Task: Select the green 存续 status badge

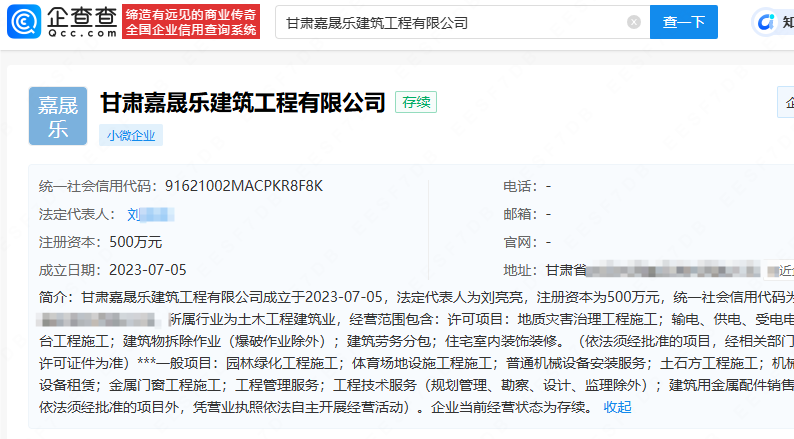Action: point(416,102)
